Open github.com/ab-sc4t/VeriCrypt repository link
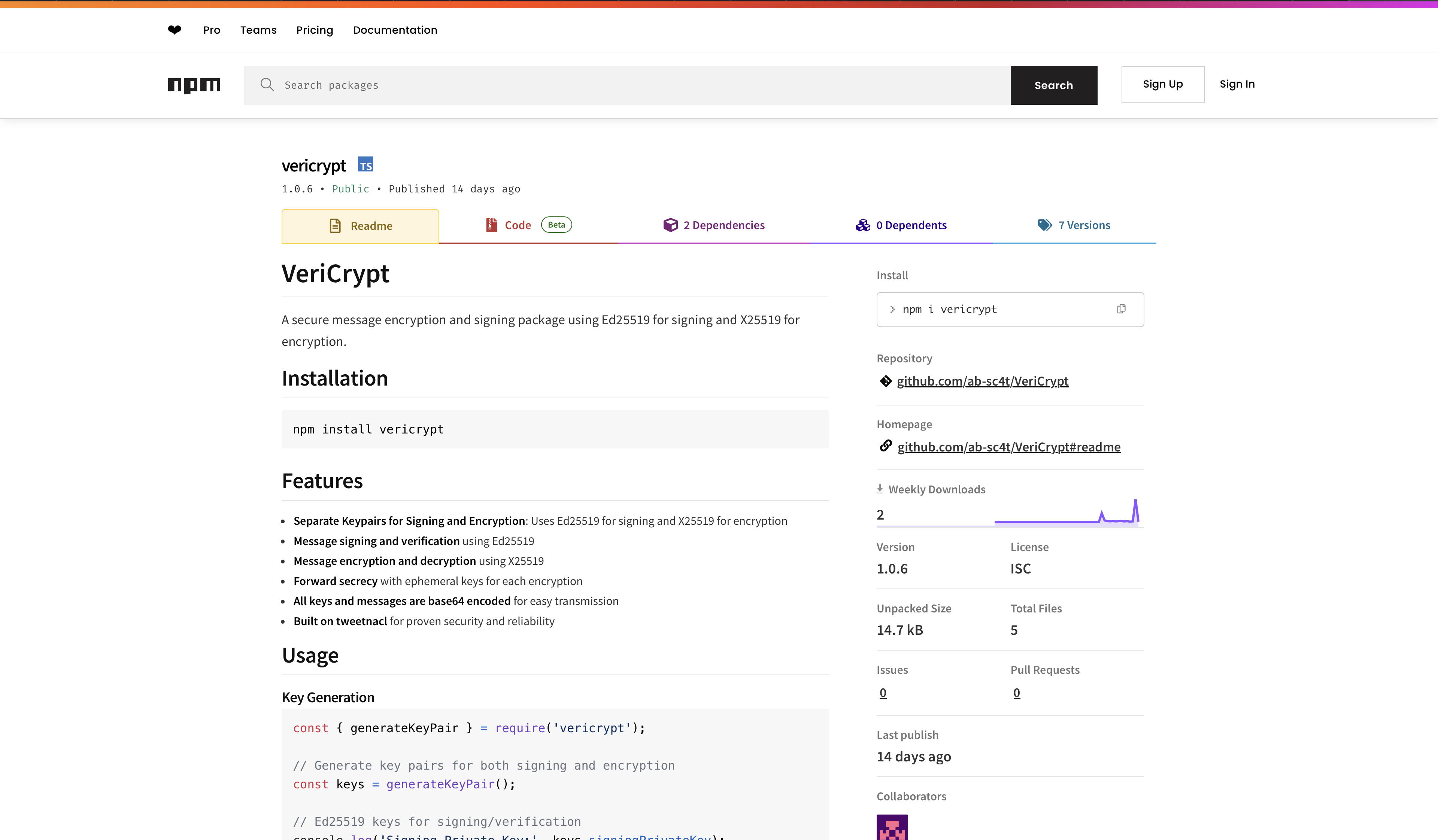 (982, 381)
